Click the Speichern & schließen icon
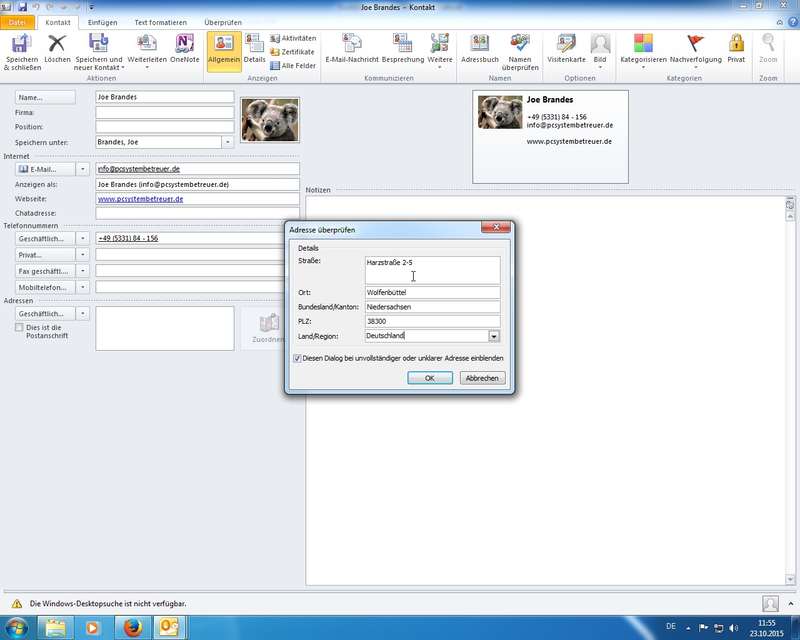Image resolution: width=800 pixels, height=640 pixels. 21,44
